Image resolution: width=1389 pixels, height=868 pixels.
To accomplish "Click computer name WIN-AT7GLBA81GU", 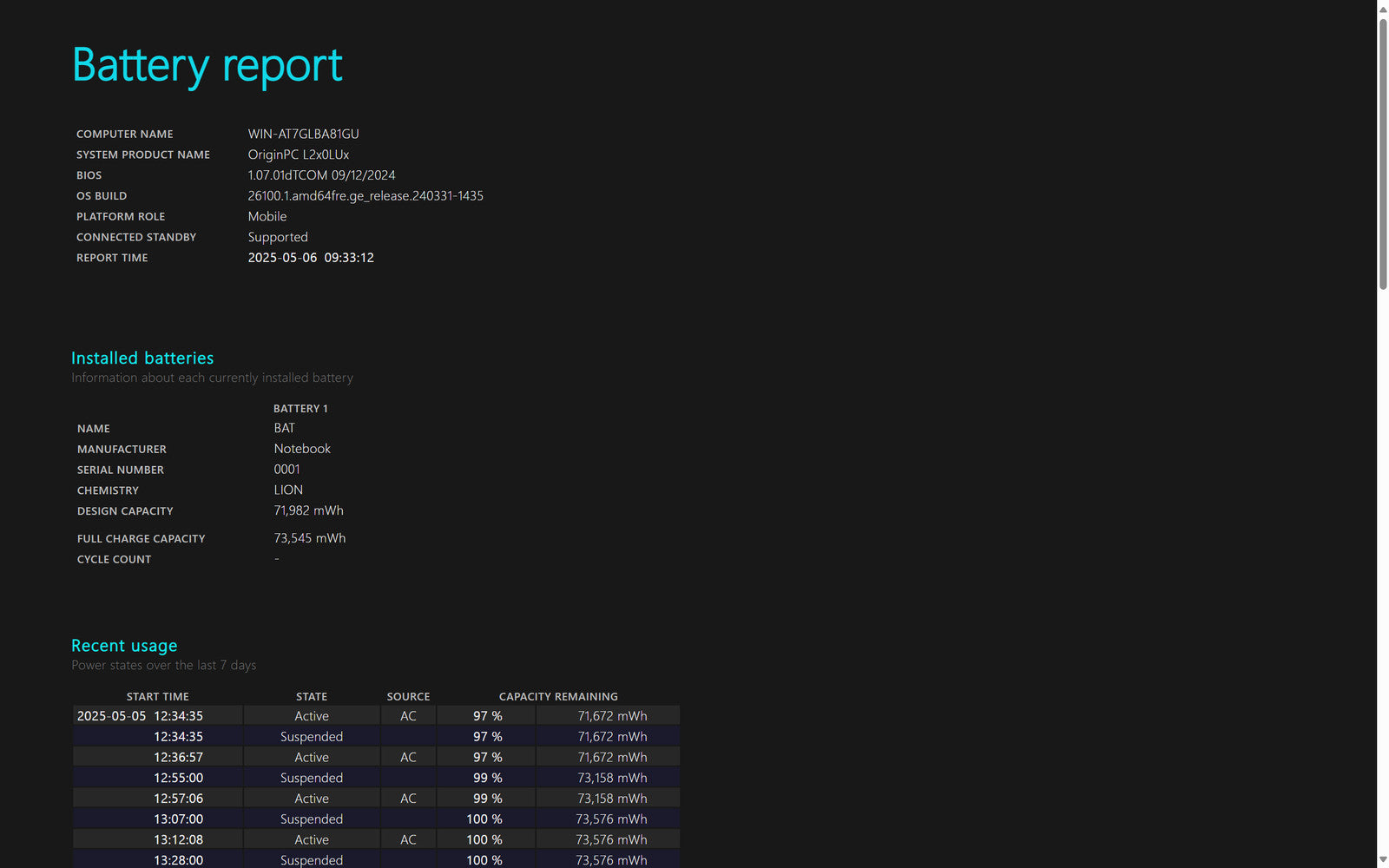I will pos(303,134).
